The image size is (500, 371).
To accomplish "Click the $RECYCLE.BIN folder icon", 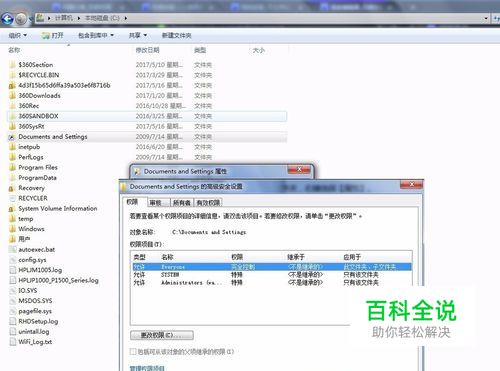I will coord(12,75).
